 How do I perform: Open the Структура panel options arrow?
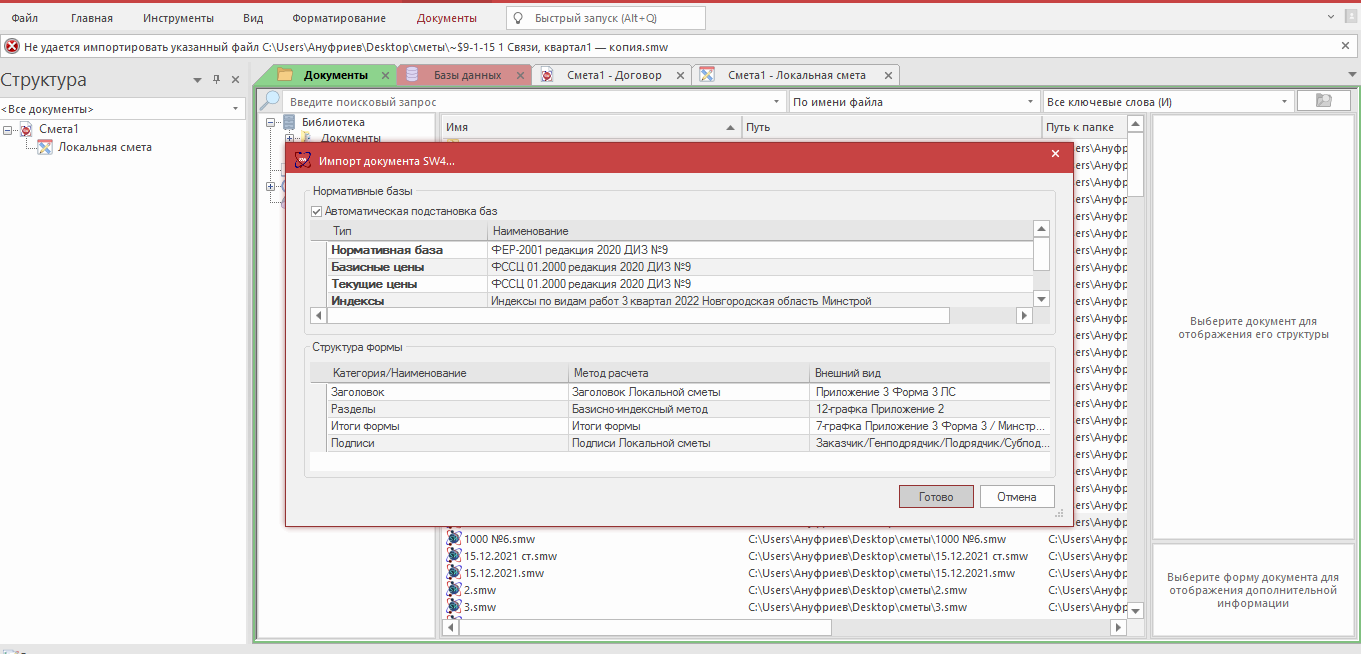click(197, 80)
